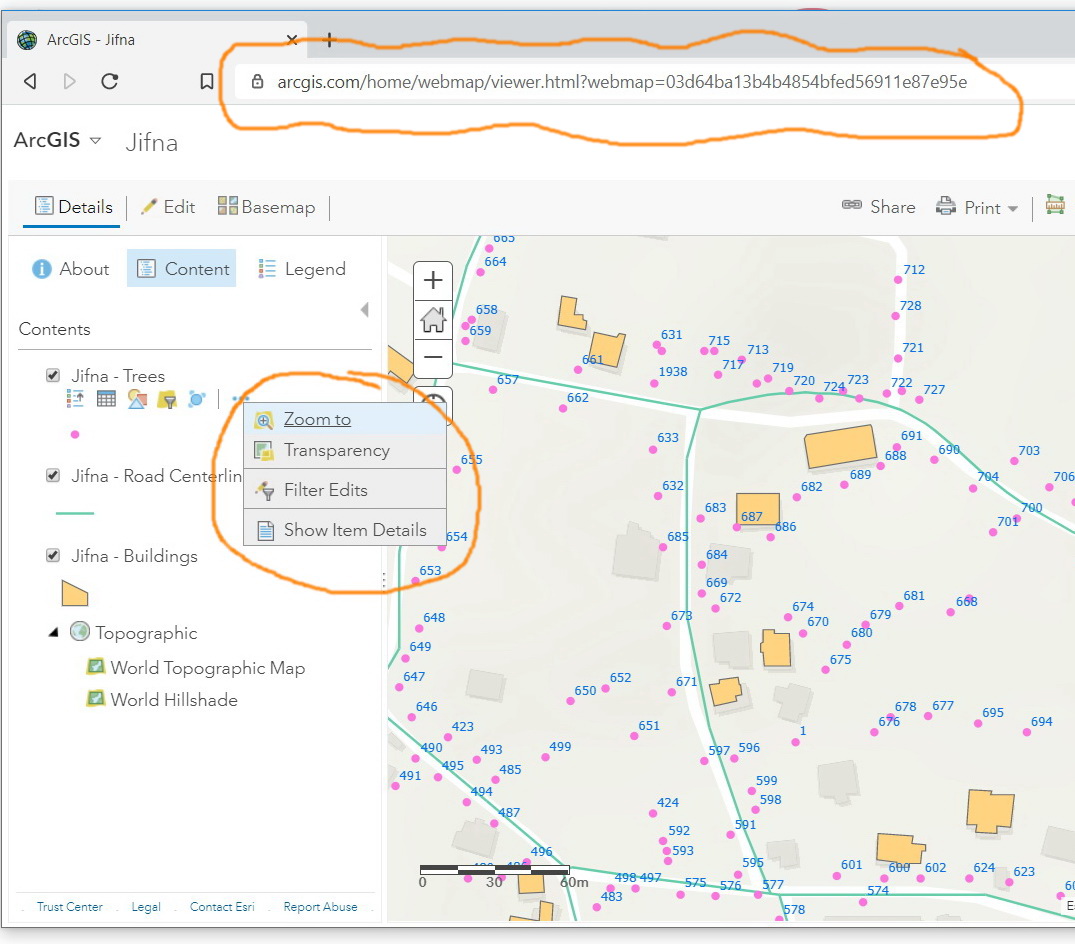Open the Trust Center link
This screenshot has height=944, width=1075.
tap(69, 906)
